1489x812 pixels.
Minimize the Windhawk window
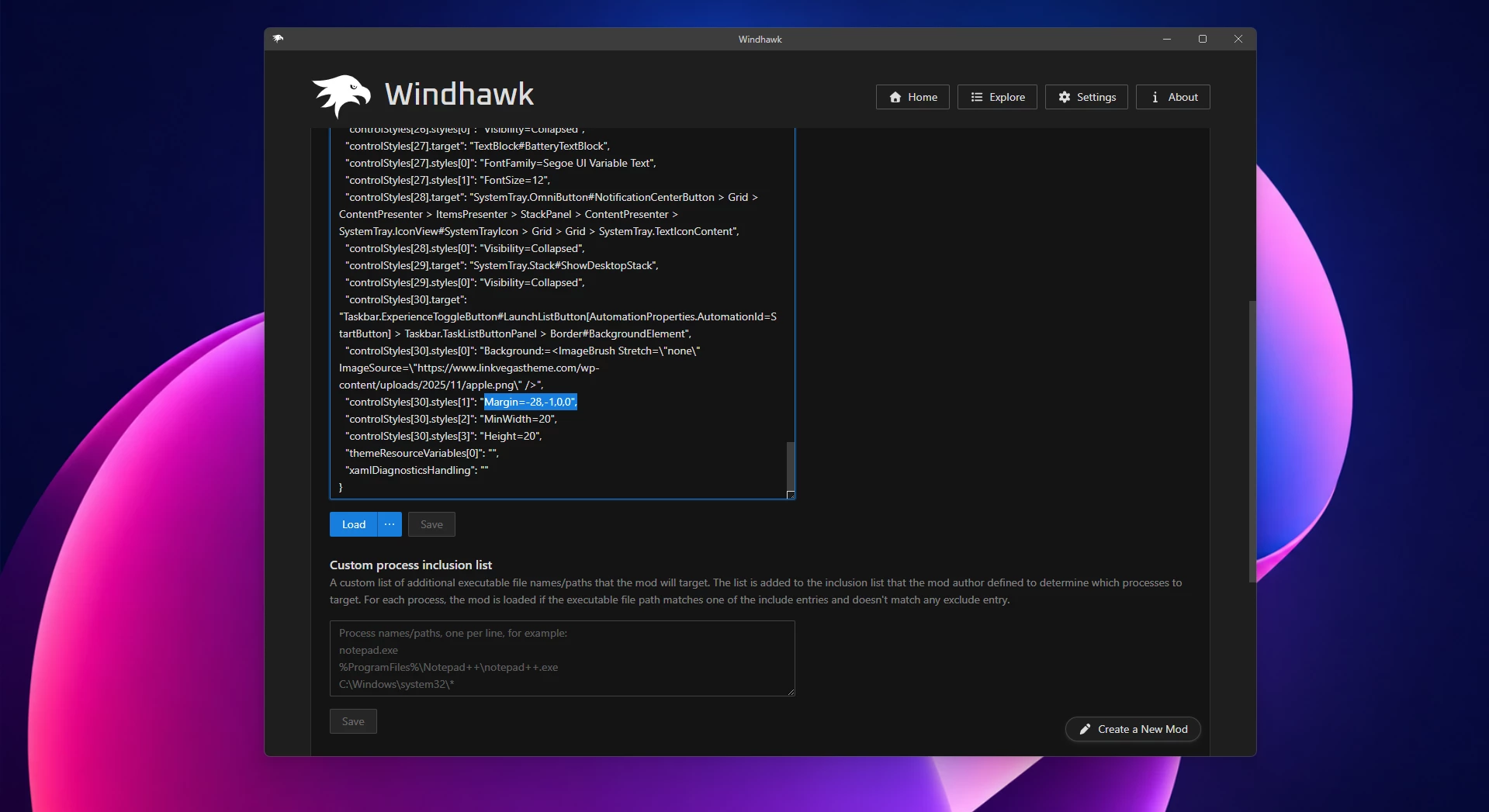click(1167, 39)
